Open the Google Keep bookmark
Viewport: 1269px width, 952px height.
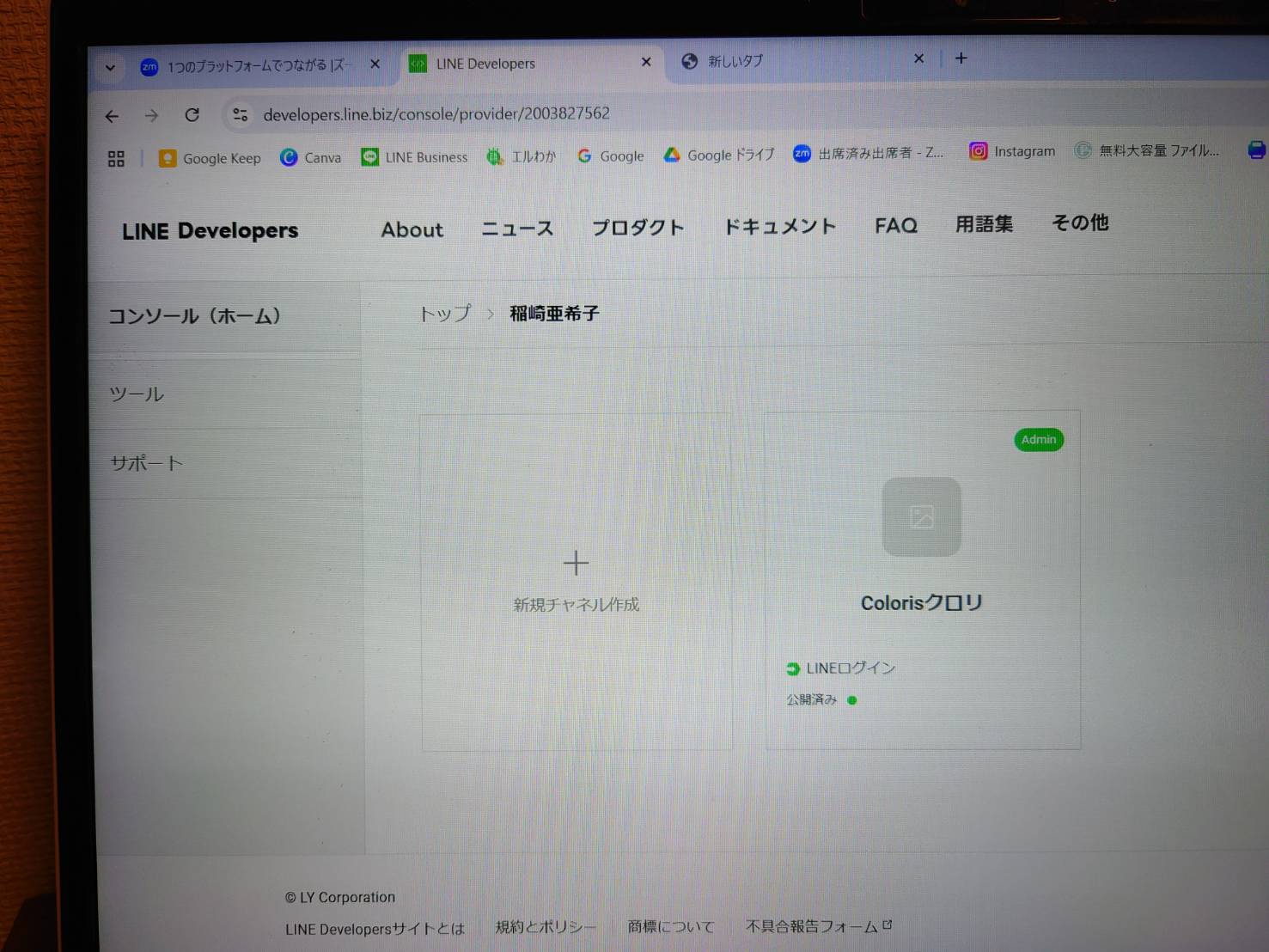(210, 158)
